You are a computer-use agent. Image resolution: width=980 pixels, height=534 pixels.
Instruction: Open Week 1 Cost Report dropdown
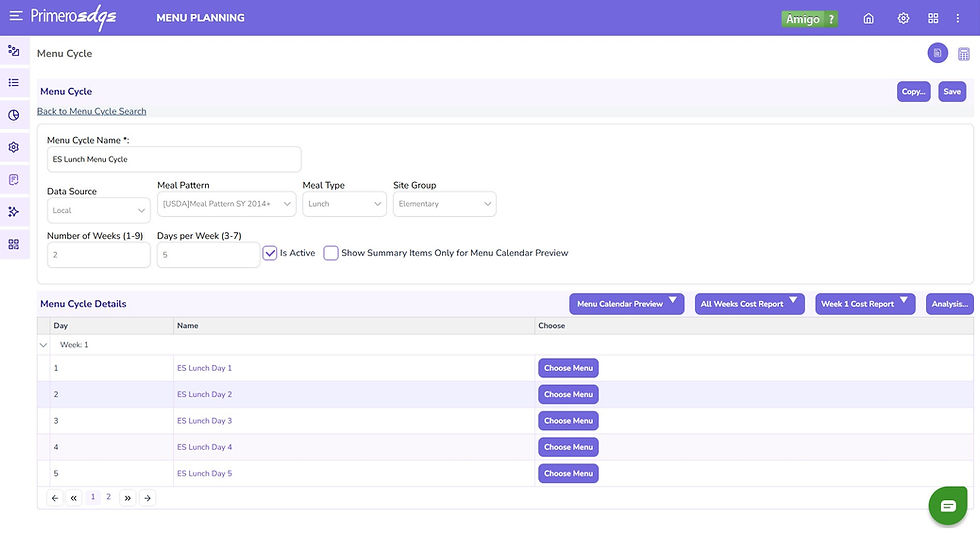tap(865, 304)
